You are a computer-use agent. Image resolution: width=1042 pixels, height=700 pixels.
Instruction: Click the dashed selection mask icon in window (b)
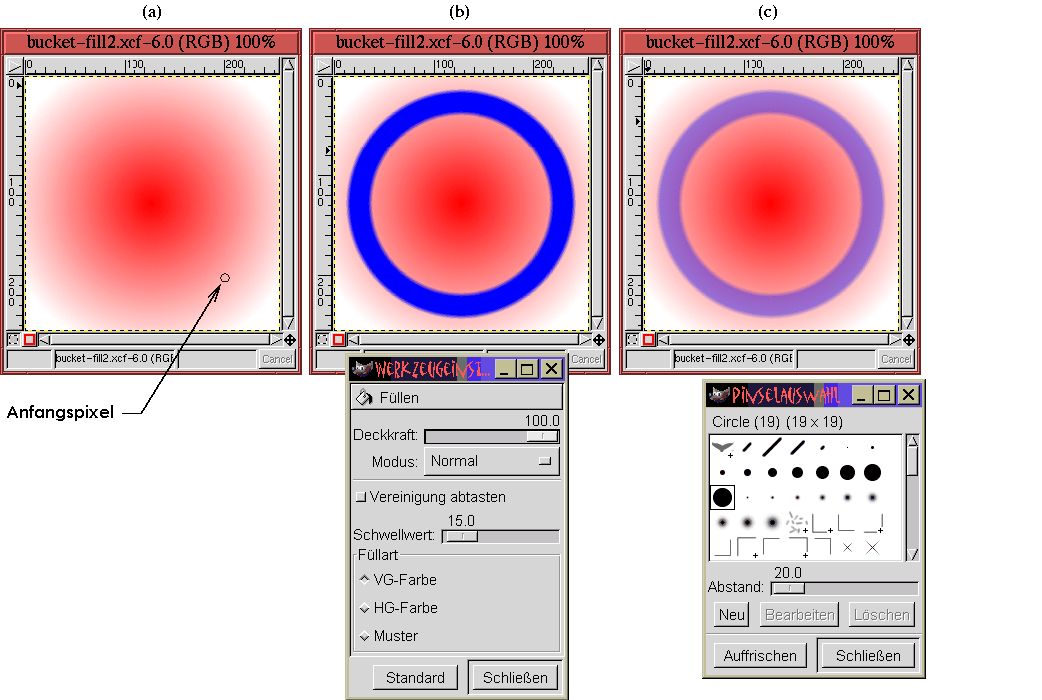323,340
